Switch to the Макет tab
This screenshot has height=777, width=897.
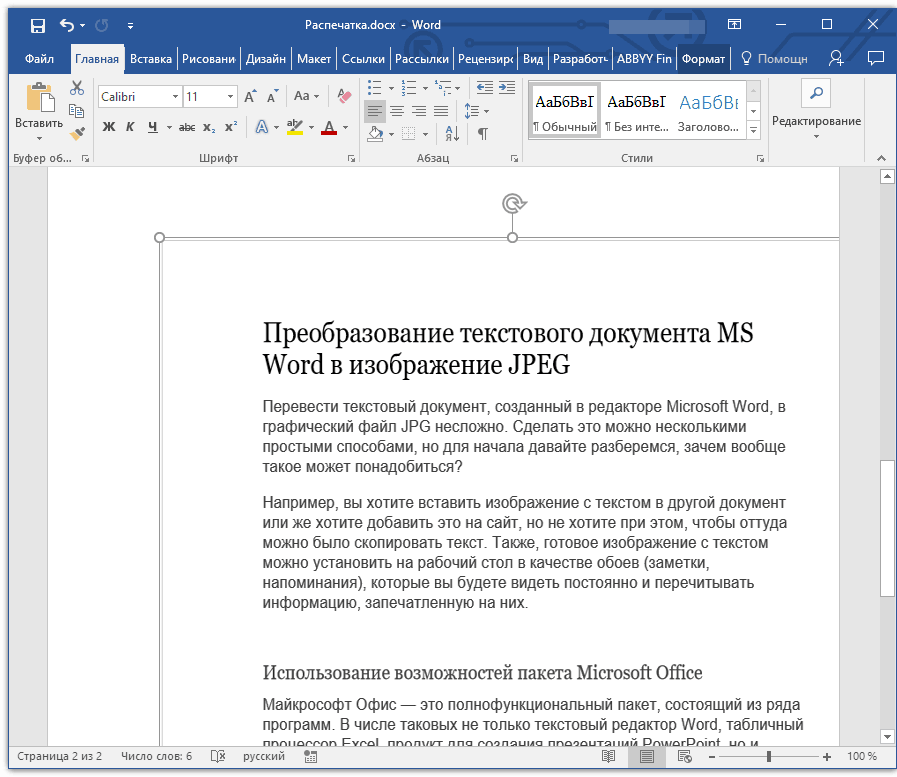(x=313, y=59)
